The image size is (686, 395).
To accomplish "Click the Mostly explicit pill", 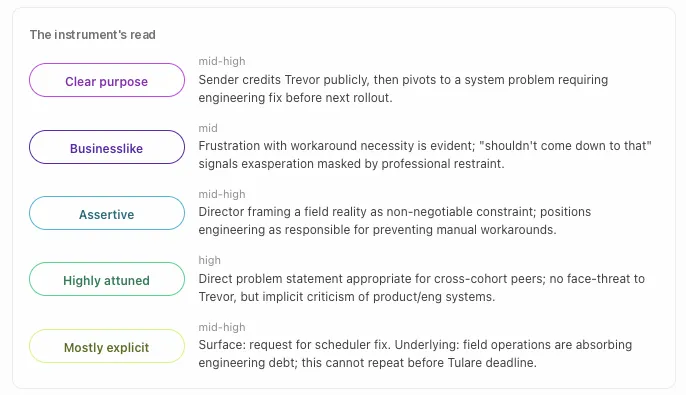I will pos(107,346).
